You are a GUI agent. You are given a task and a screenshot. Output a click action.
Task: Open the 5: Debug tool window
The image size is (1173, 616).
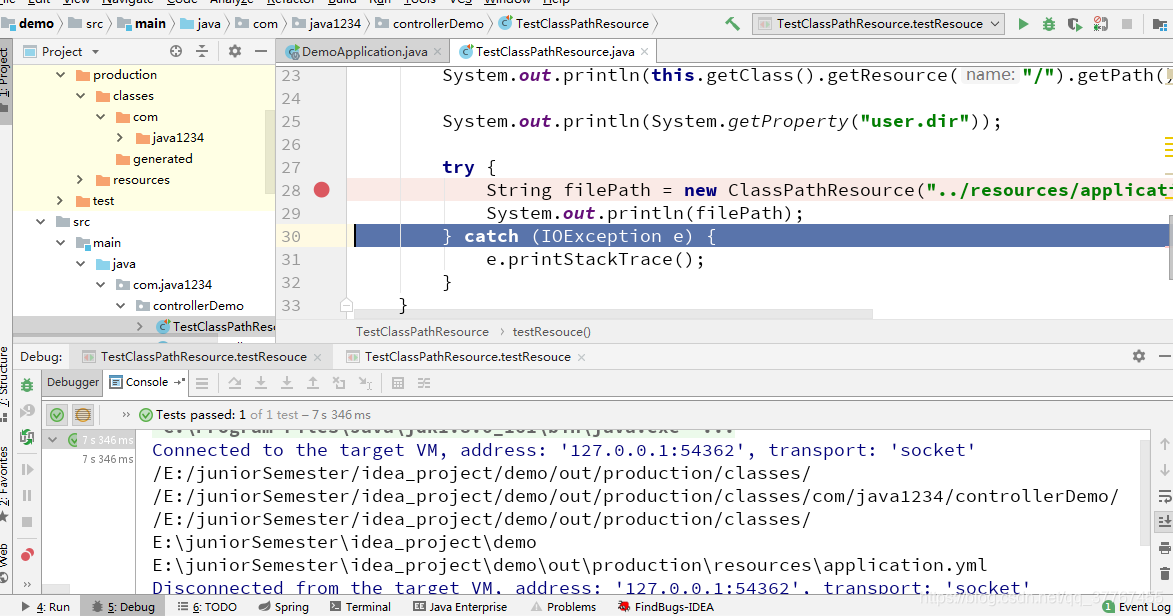click(x=123, y=607)
